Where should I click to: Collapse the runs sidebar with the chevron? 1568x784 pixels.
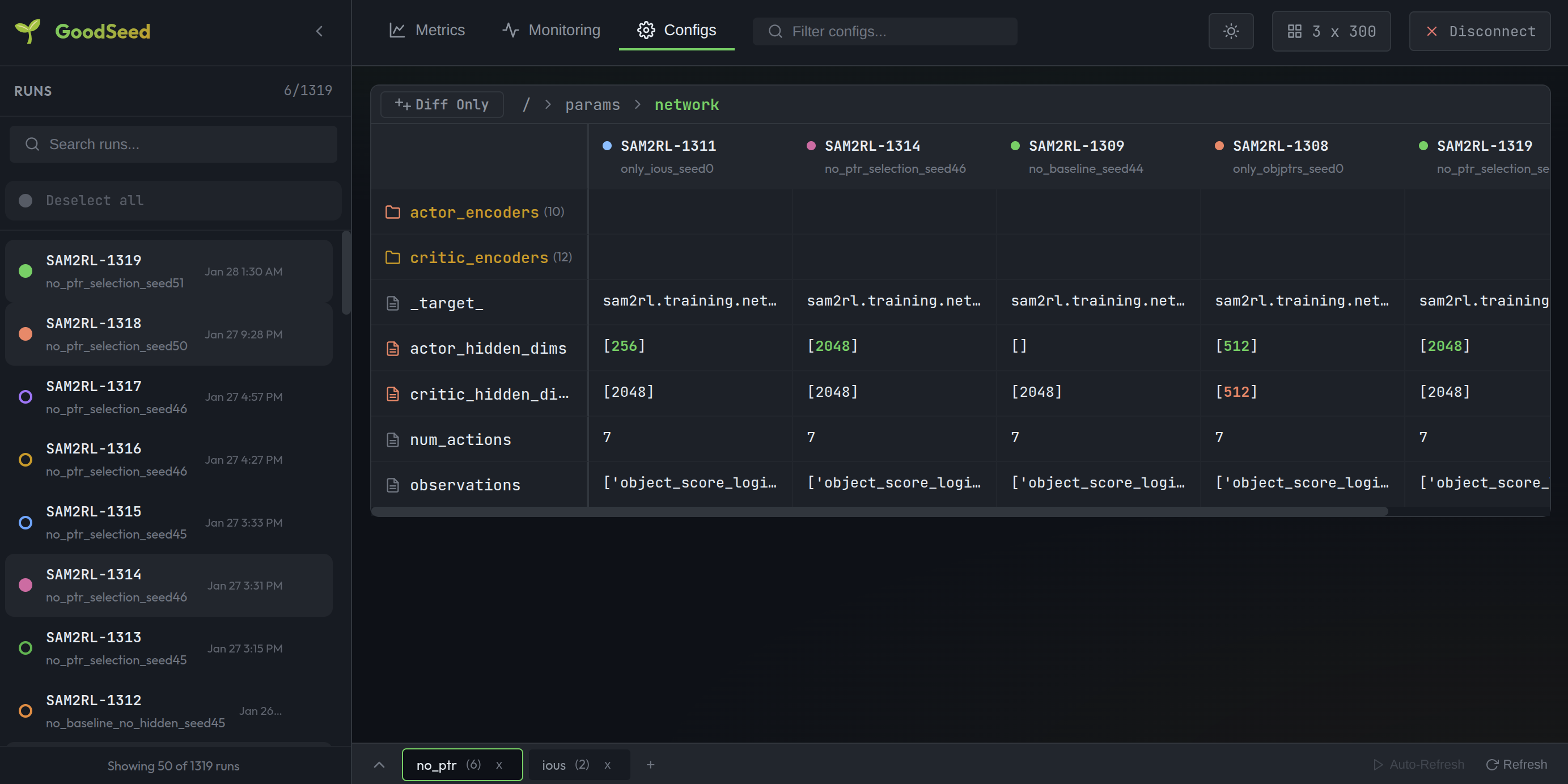click(319, 31)
